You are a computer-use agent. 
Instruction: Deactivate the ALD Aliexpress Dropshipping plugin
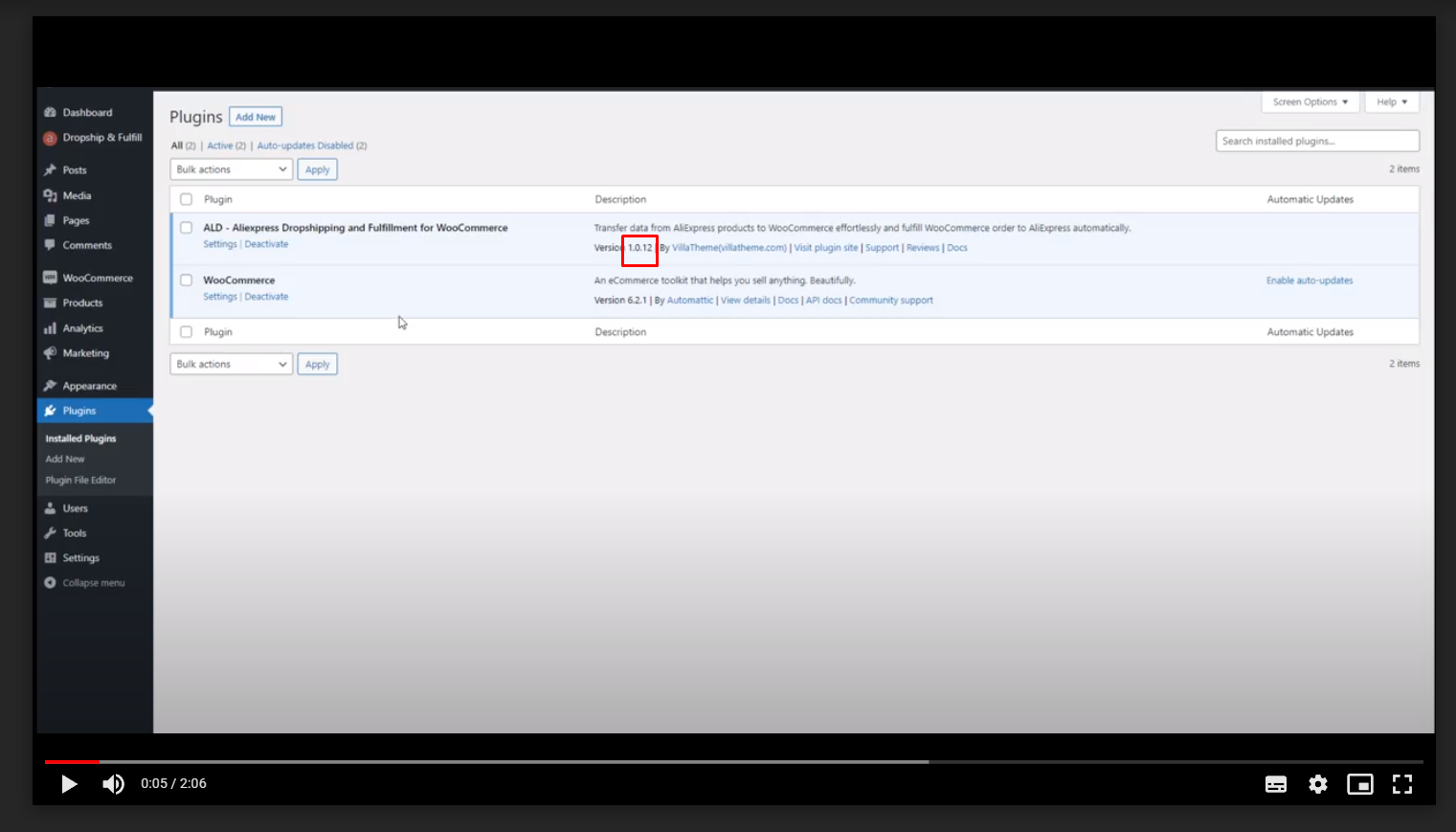(x=266, y=244)
